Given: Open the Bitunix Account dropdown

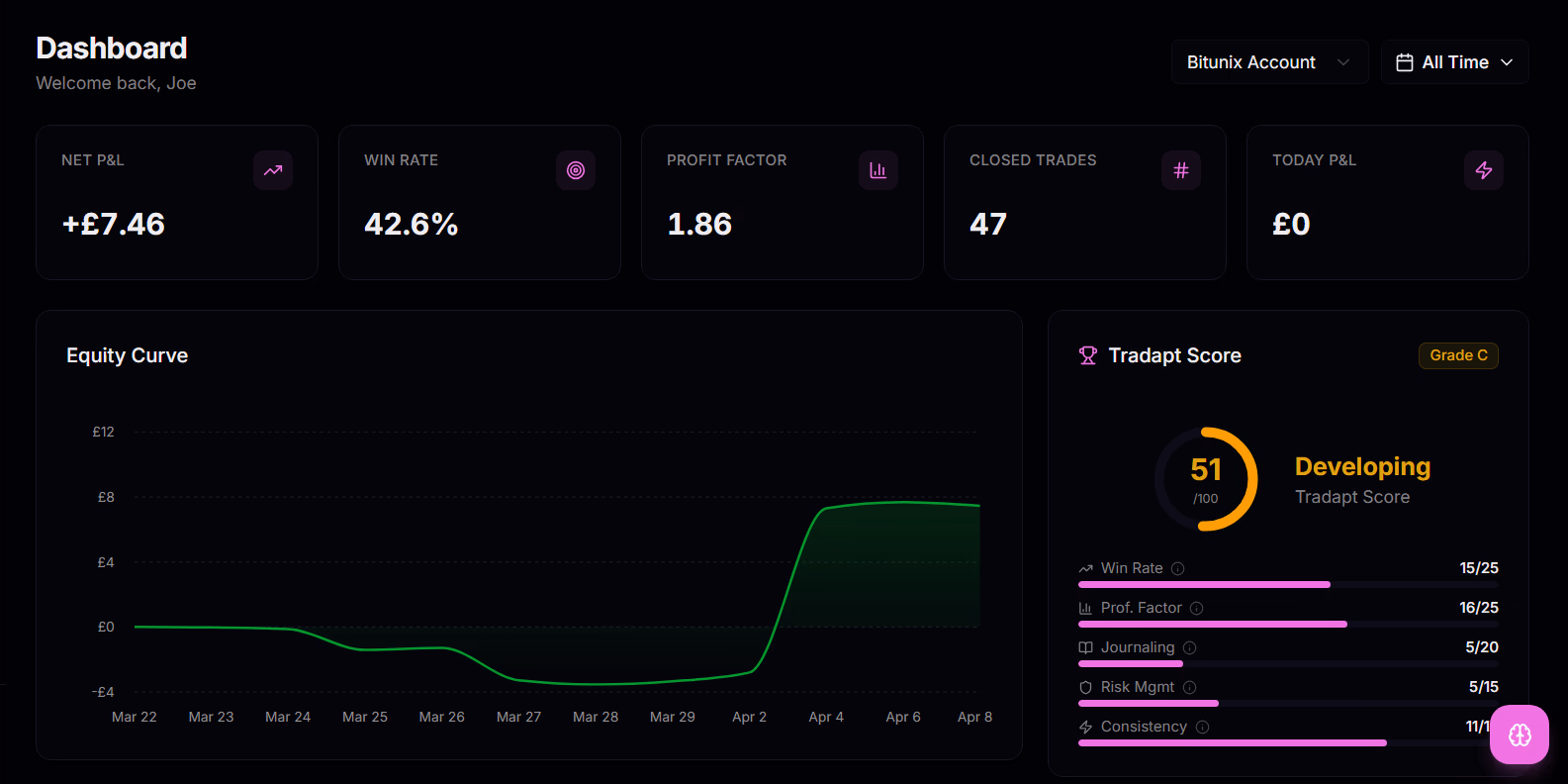Looking at the screenshot, I should pyautogui.click(x=1269, y=62).
